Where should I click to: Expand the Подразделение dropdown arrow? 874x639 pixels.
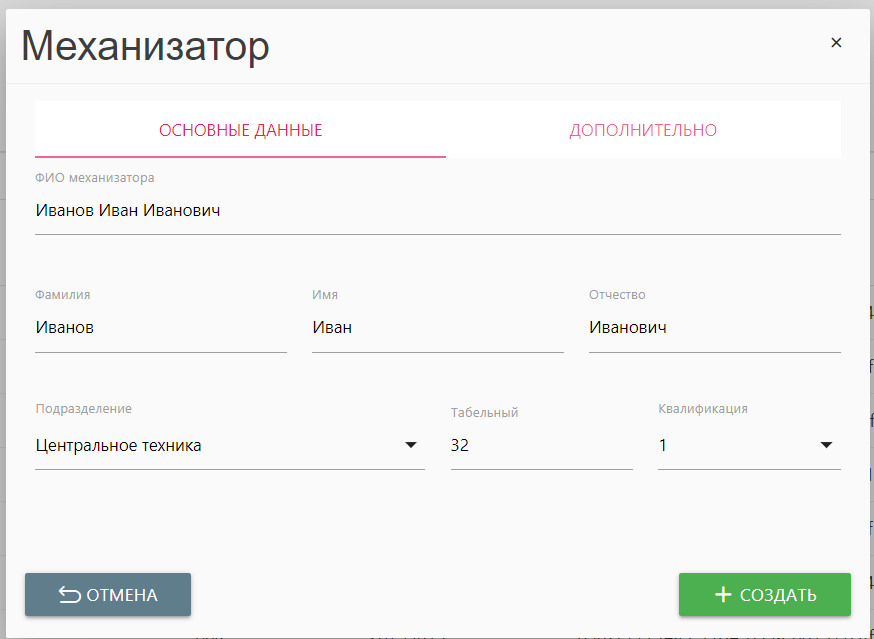411,445
